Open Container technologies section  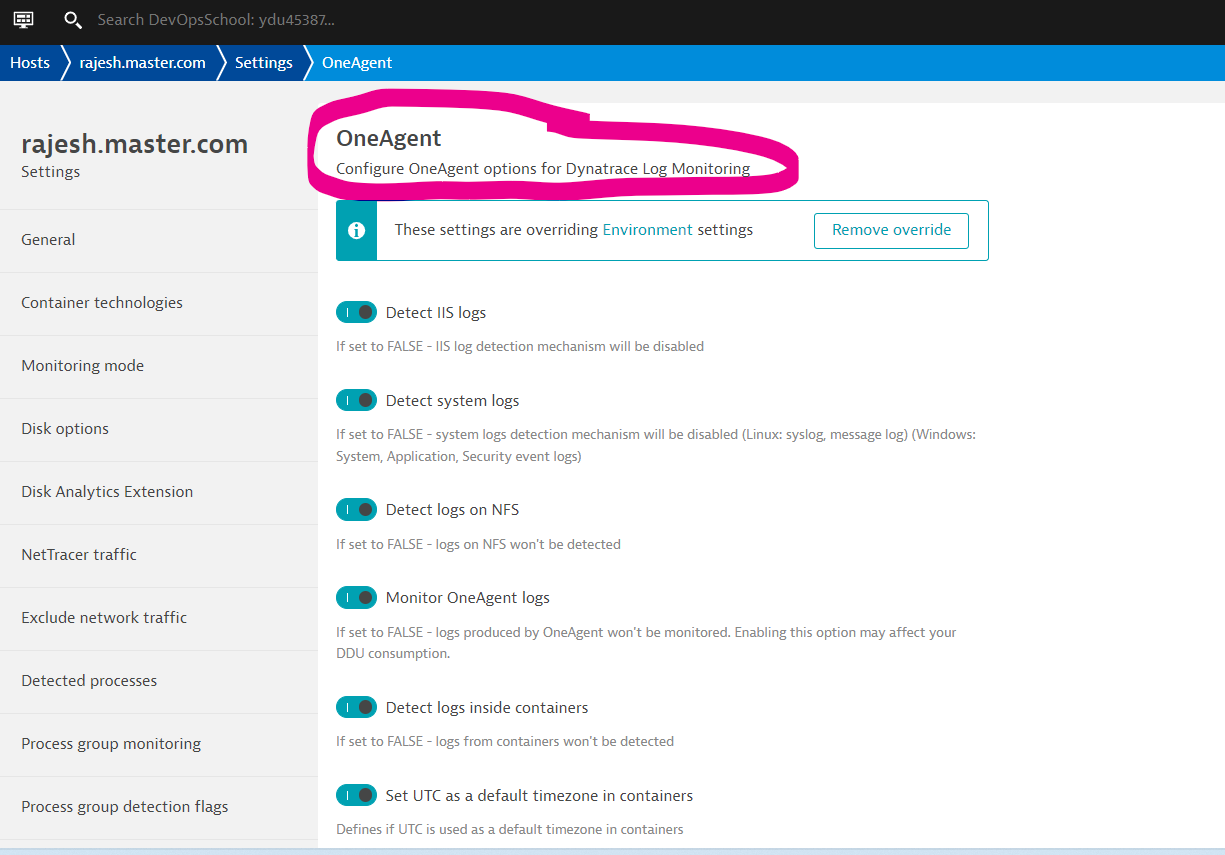[x=159, y=303]
